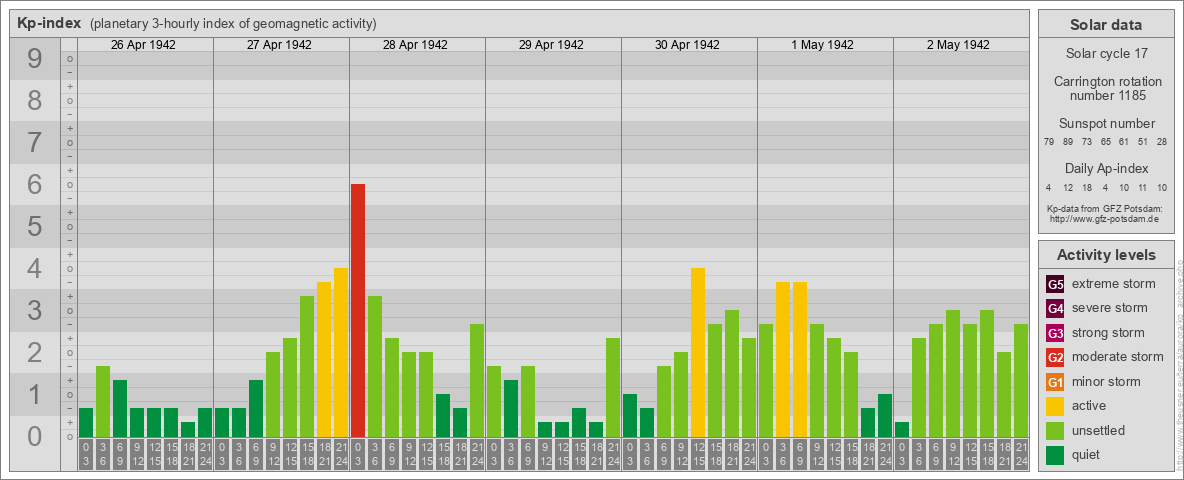Image resolution: width=1184 pixels, height=480 pixels.
Task: Click the yellow 12-15 bar on 30 Apr 1942
Action: click(x=698, y=352)
